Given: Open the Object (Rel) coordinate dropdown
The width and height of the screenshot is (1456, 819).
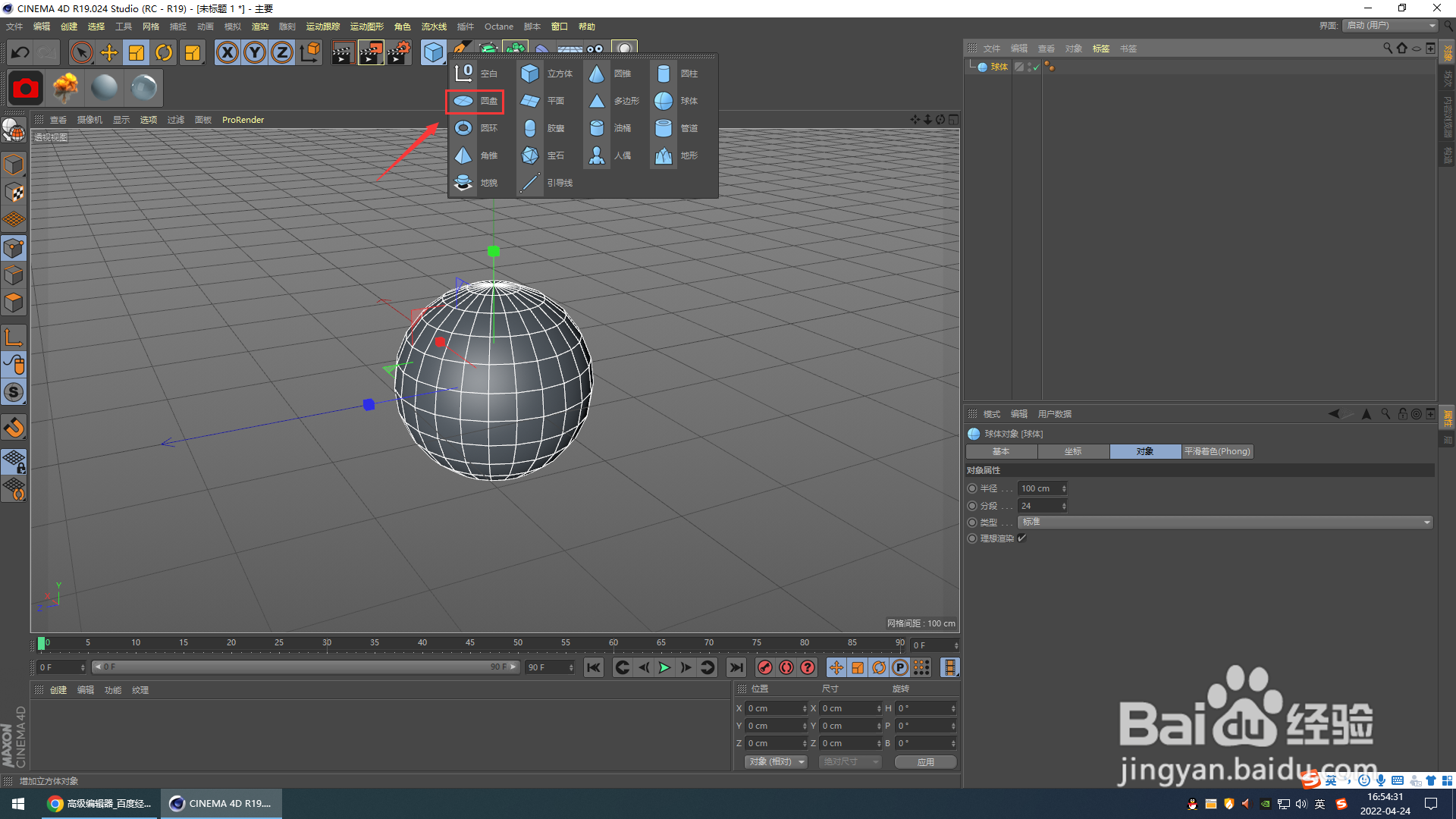Looking at the screenshot, I should [775, 762].
